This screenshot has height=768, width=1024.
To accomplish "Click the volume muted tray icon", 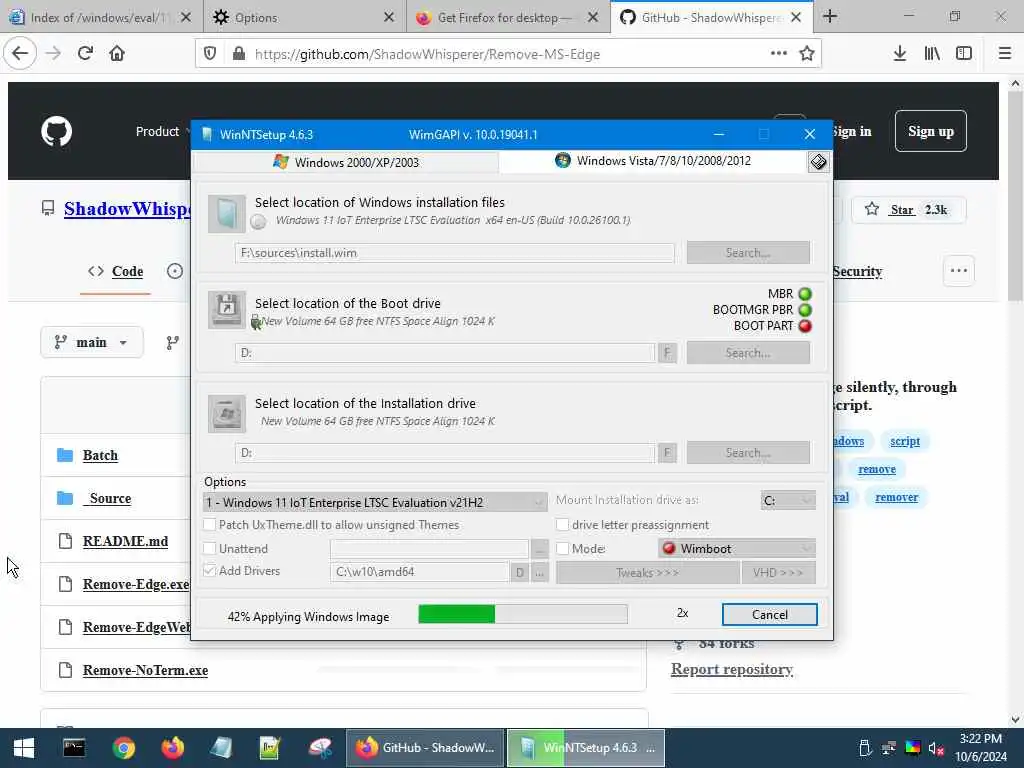I will click(x=936, y=748).
